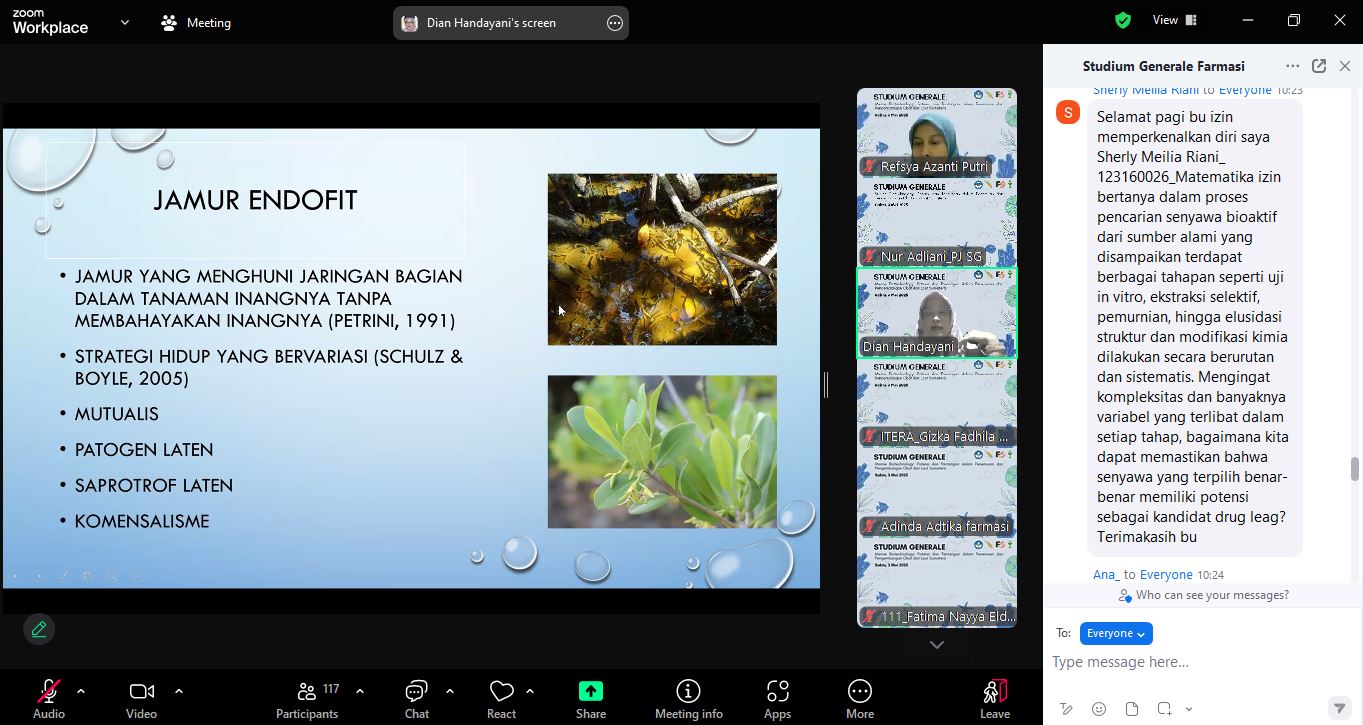Expand the audio options arrow

[x=81, y=691]
